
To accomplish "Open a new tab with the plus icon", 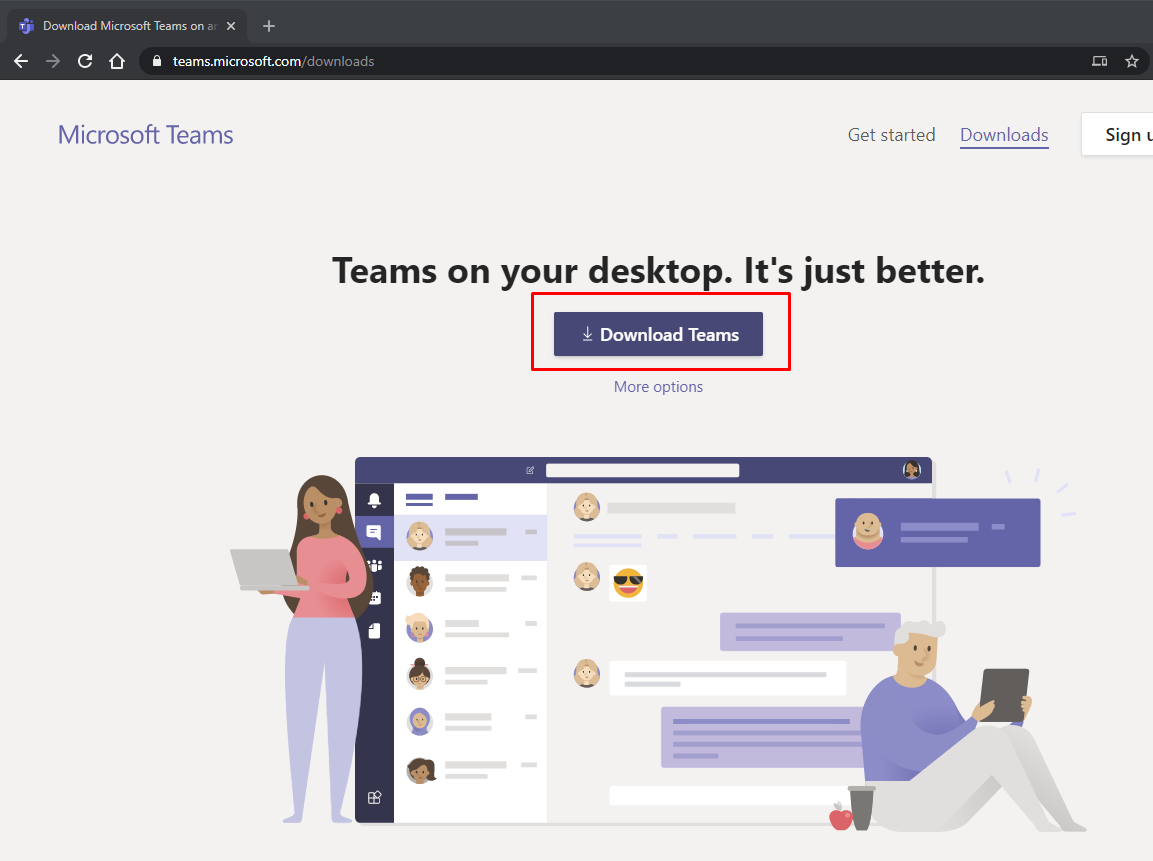I will tap(269, 26).
